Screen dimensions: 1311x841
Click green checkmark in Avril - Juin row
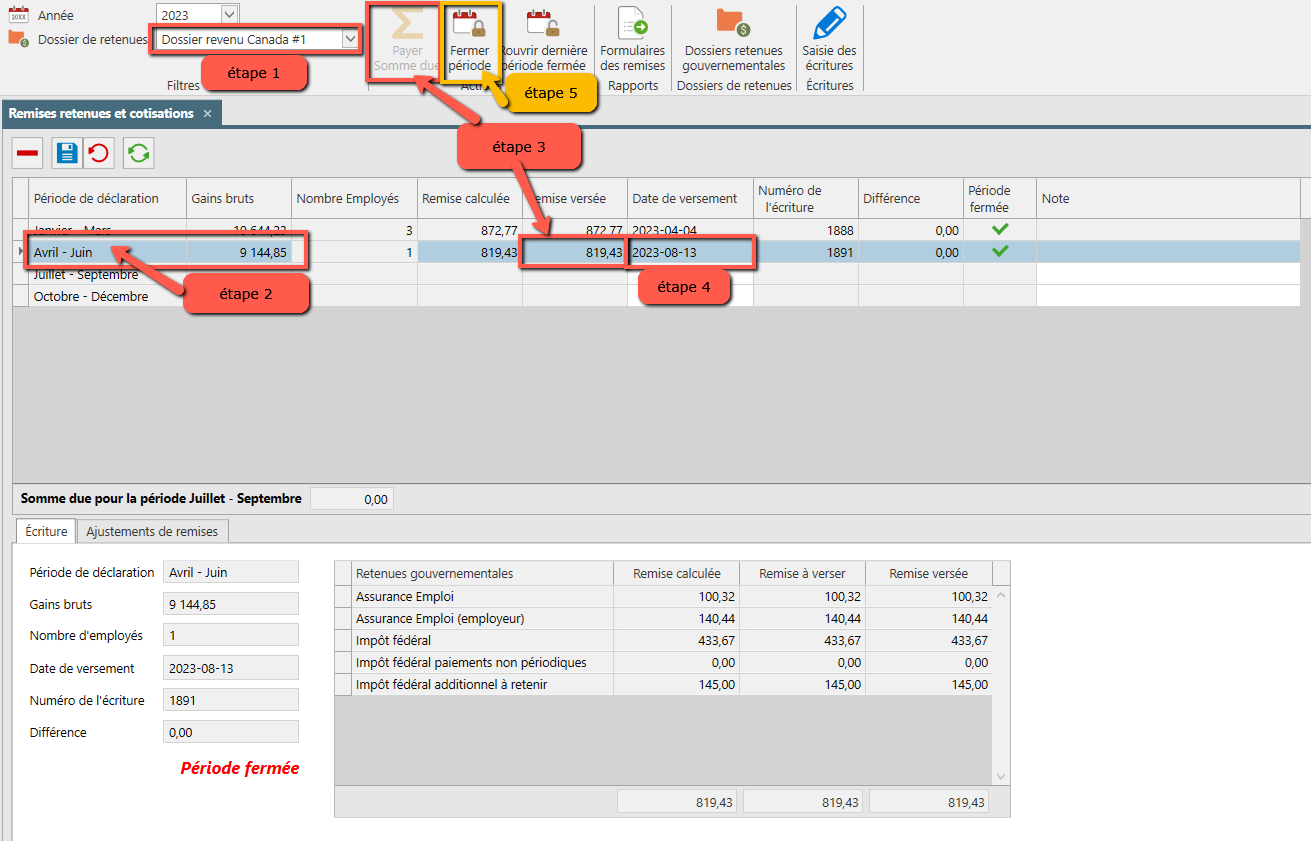click(x=1000, y=252)
